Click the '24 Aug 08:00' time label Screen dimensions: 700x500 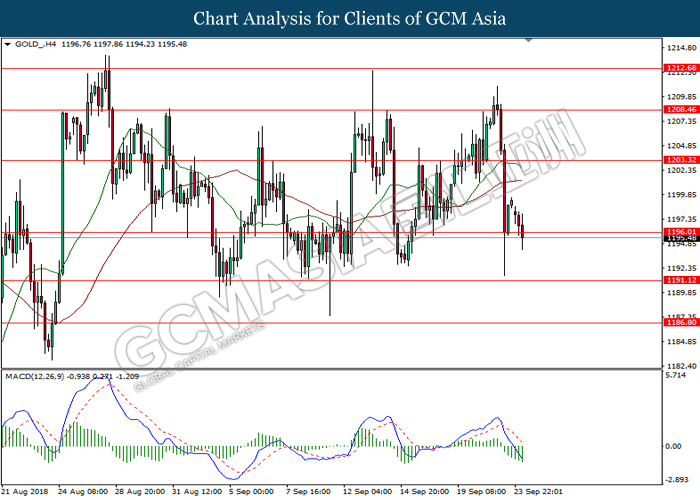point(83,492)
